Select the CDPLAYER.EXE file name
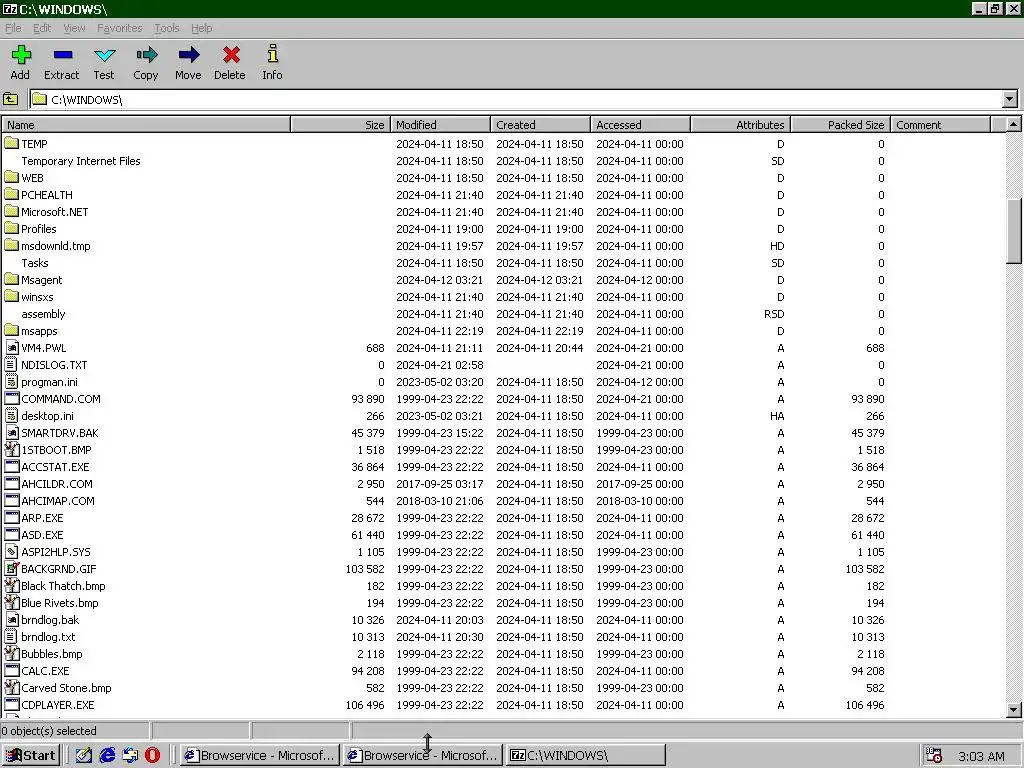1024x768 pixels. click(57, 705)
